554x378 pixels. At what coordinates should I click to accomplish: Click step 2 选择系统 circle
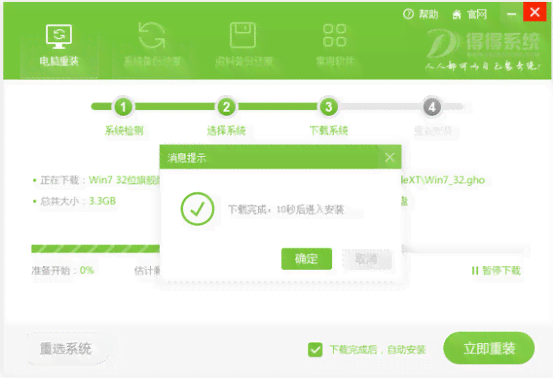point(226,107)
